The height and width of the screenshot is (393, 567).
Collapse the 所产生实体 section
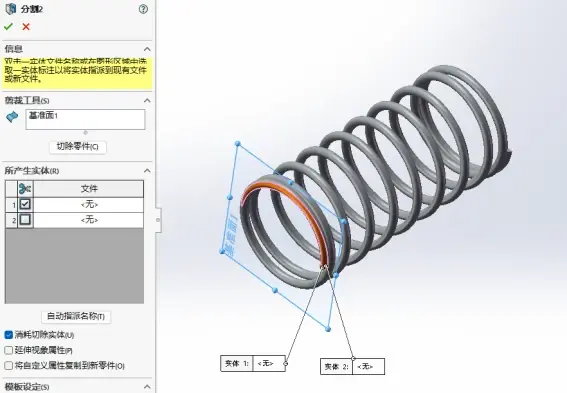pyautogui.click(x=147, y=171)
